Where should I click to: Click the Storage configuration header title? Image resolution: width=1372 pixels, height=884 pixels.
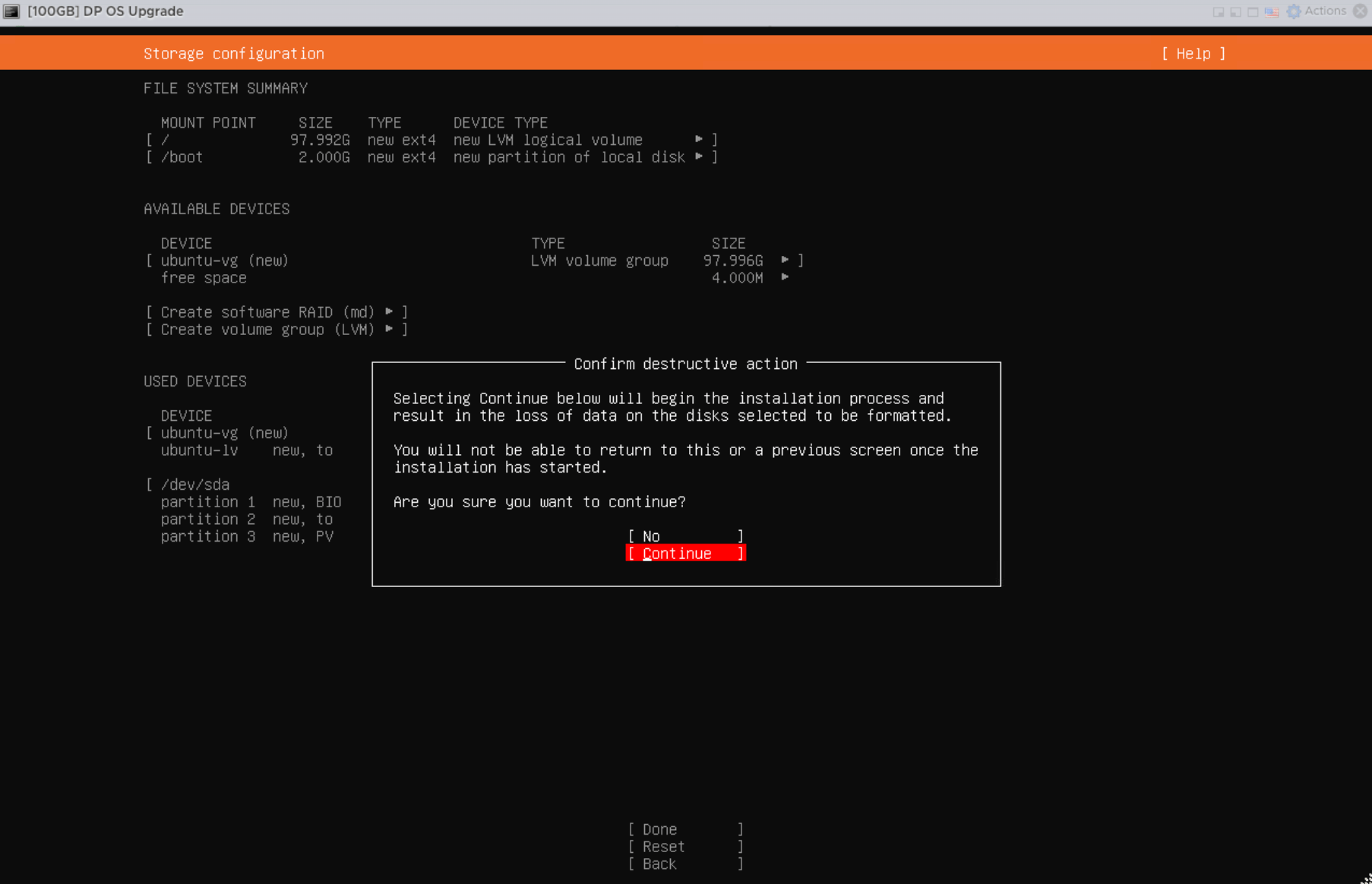point(234,54)
